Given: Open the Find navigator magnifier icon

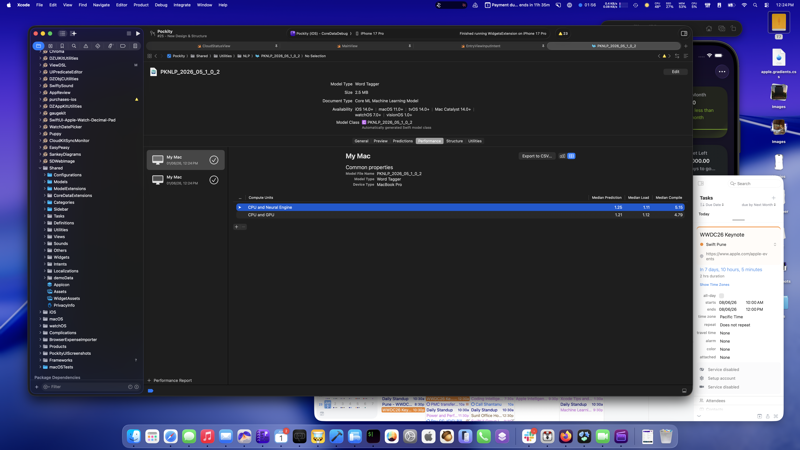Looking at the screenshot, I should tap(74, 46).
